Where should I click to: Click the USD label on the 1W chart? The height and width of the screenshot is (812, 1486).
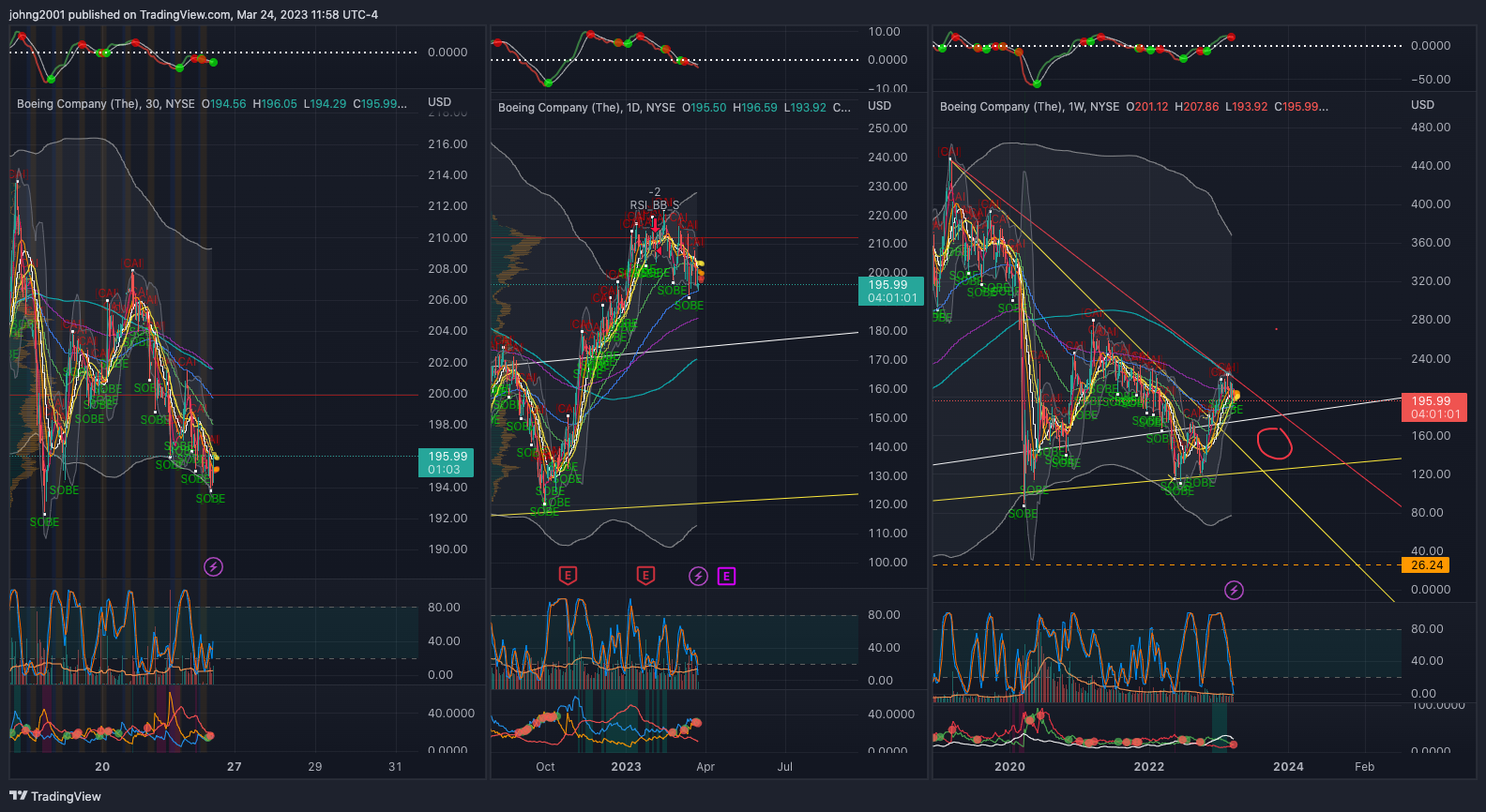tap(1423, 105)
